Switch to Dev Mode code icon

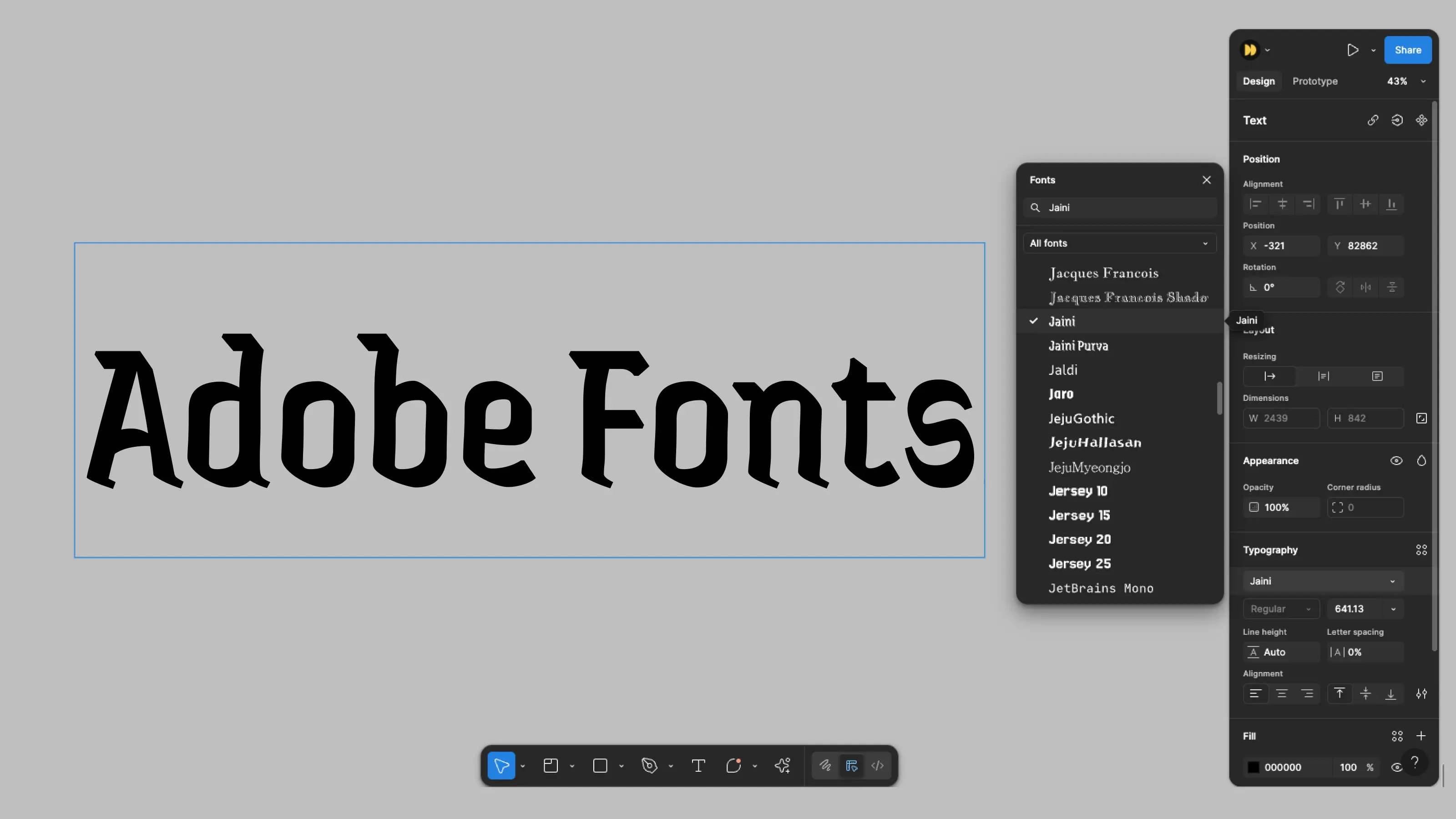pyautogui.click(x=878, y=766)
